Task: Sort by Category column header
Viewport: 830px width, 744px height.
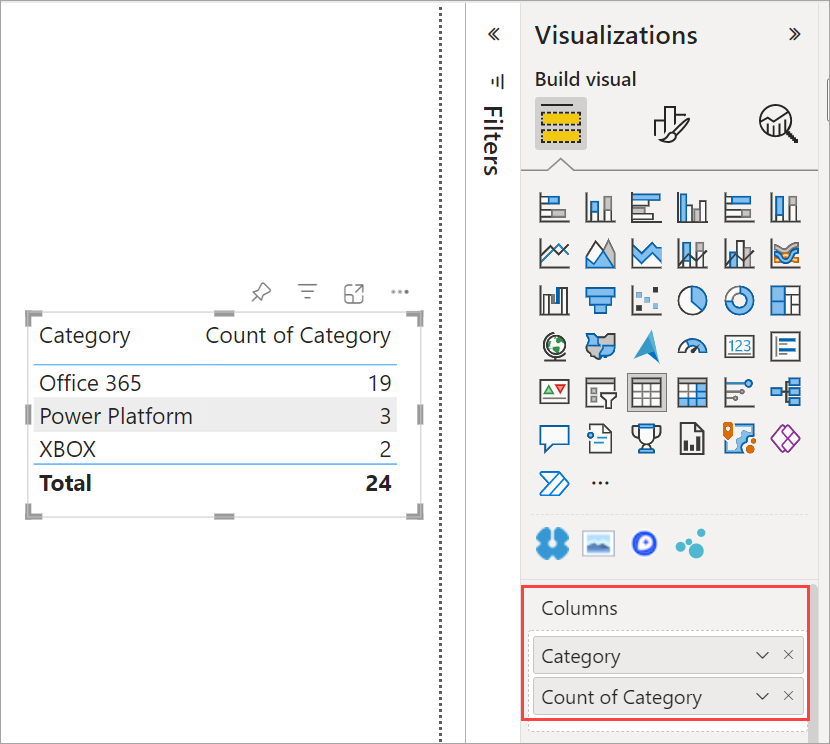Action: (x=85, y=336)
